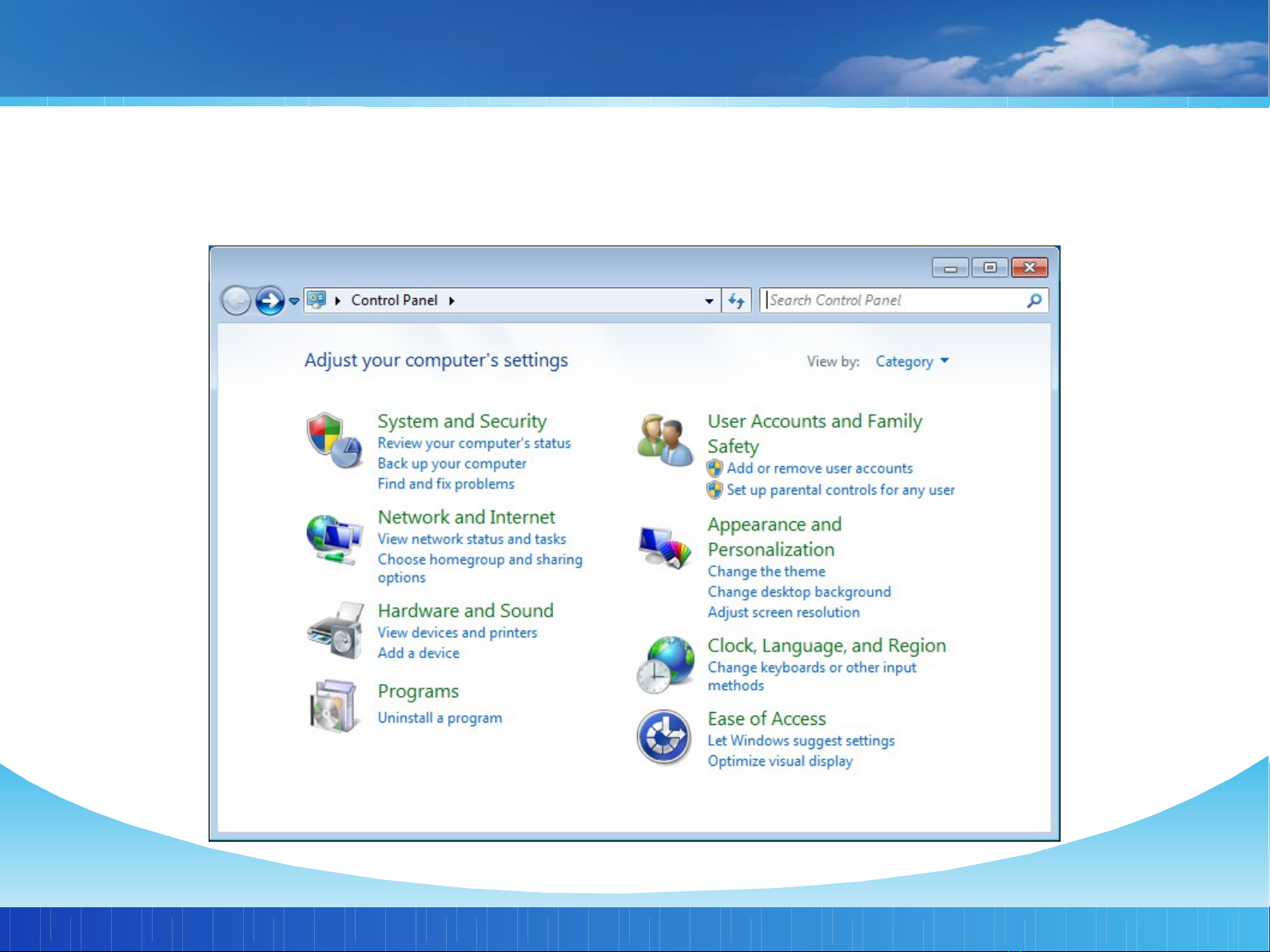Open Programs disc box icon
Image resolution: width=1270 pixels, height=952 pixels.
(333, 706)
